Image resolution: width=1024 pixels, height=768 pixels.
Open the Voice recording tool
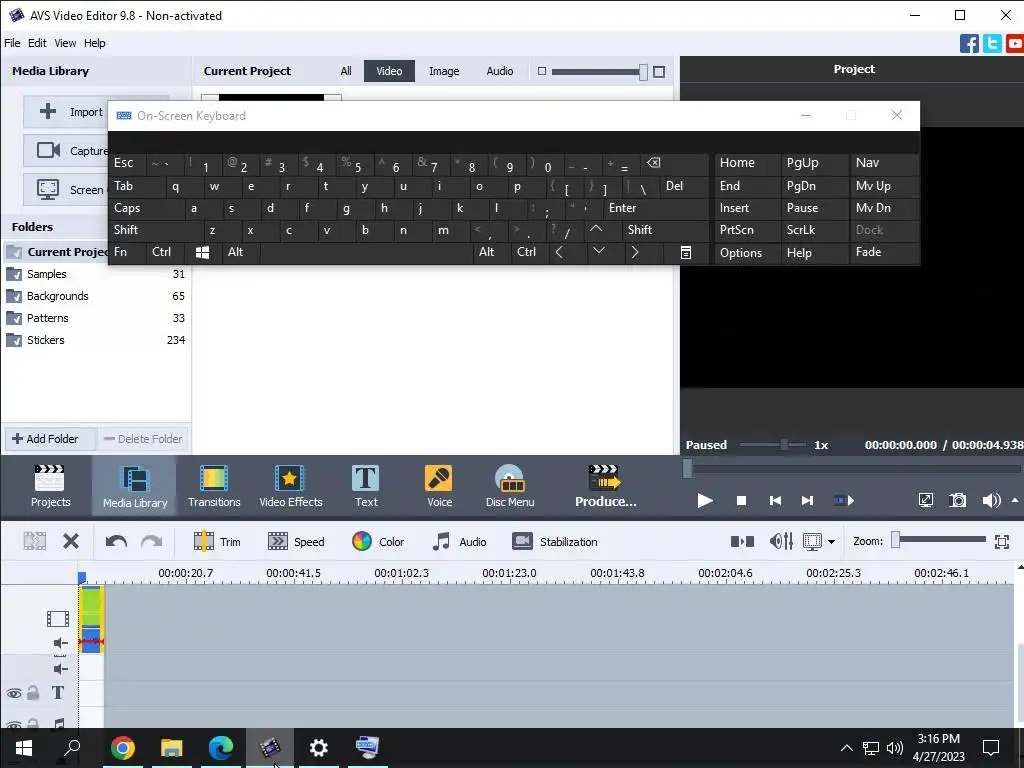coord(439,486)
